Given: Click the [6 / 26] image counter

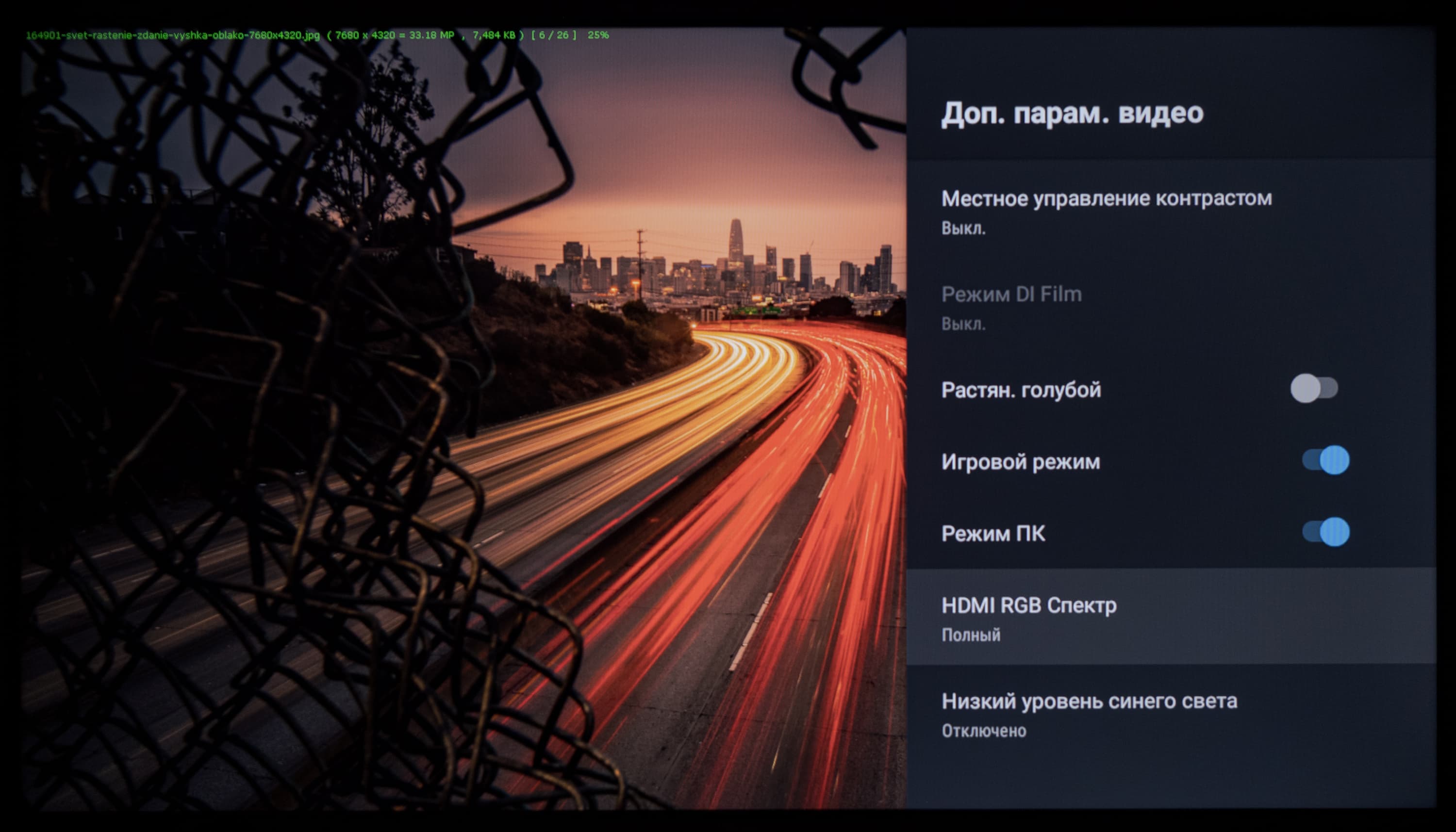Looking at the screenshot, I should pos(553,35).
